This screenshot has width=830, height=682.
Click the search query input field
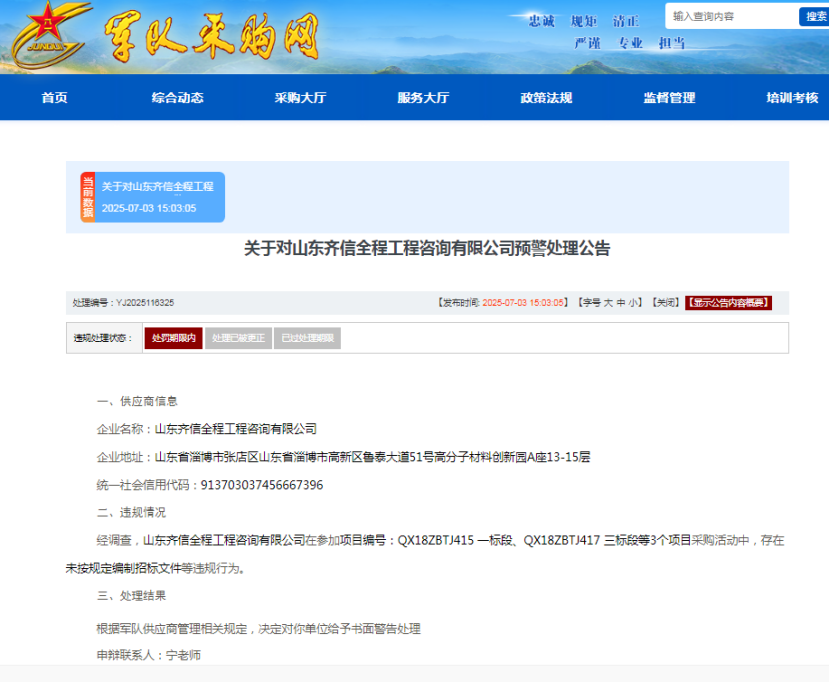(733, 16)
